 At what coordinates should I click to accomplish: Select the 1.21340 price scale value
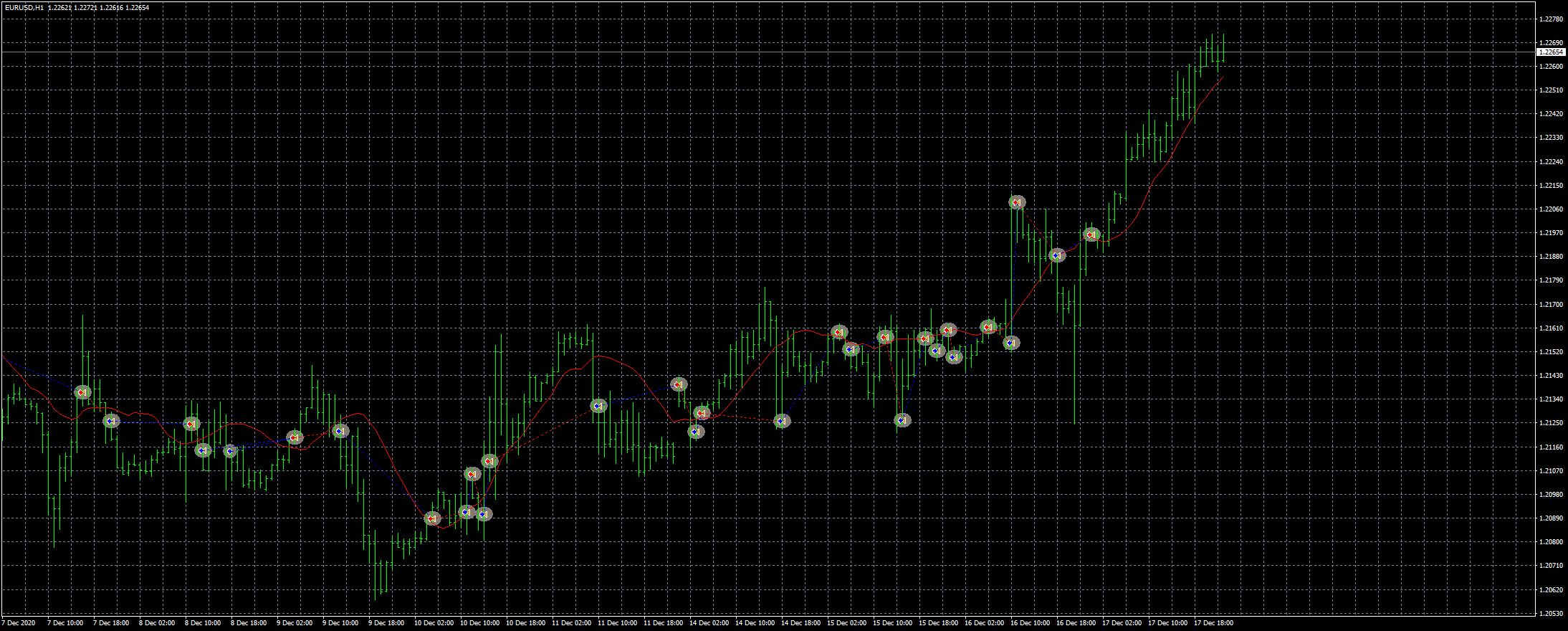pos(1551,399)
